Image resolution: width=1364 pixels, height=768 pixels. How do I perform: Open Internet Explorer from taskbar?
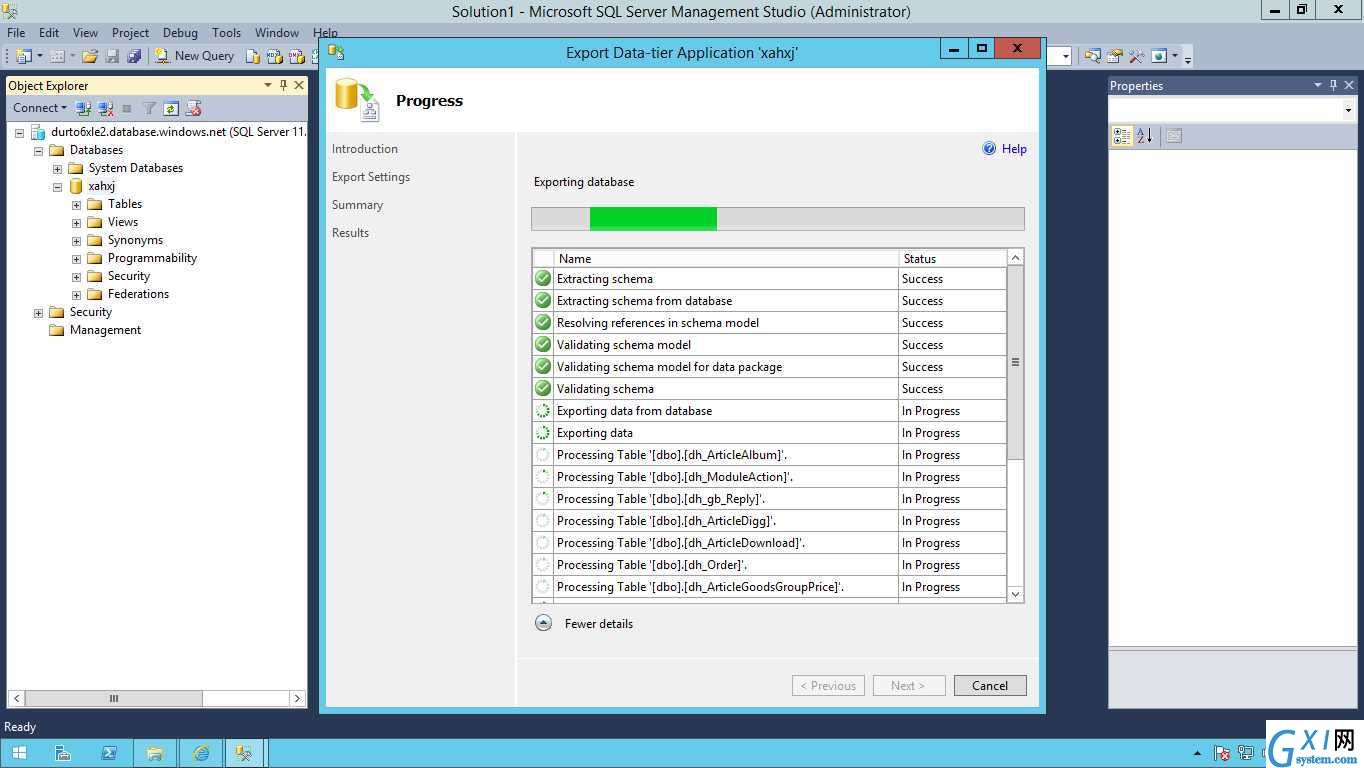[201, 753]
